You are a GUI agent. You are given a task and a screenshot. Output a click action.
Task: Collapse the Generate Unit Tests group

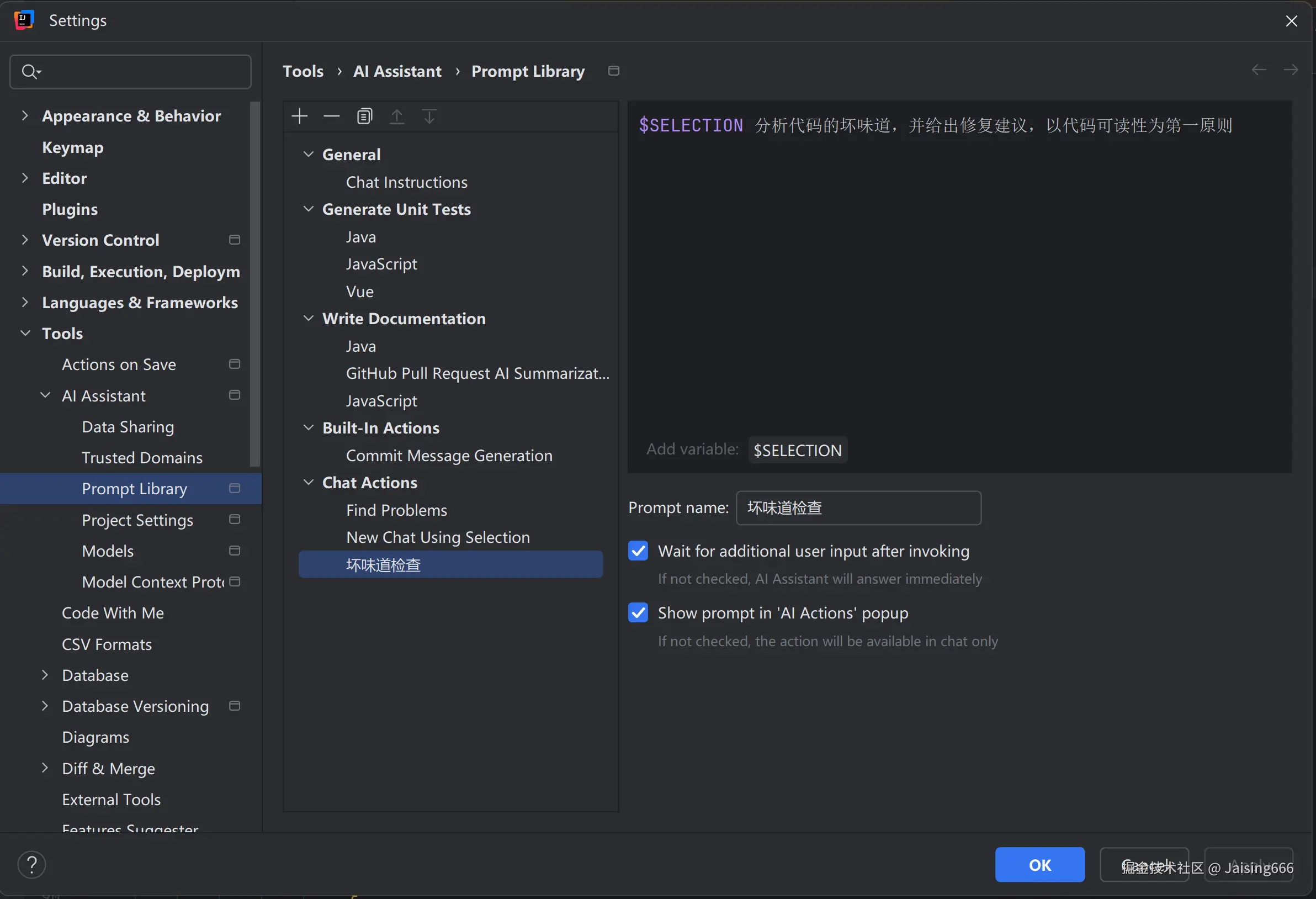pyautogui.click(x=309, y=209)
